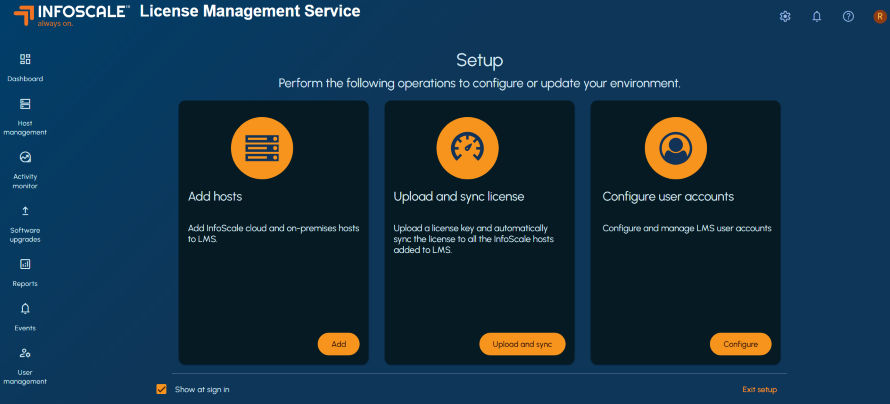Open Events bell icon in sidebar

pos(25,309)
